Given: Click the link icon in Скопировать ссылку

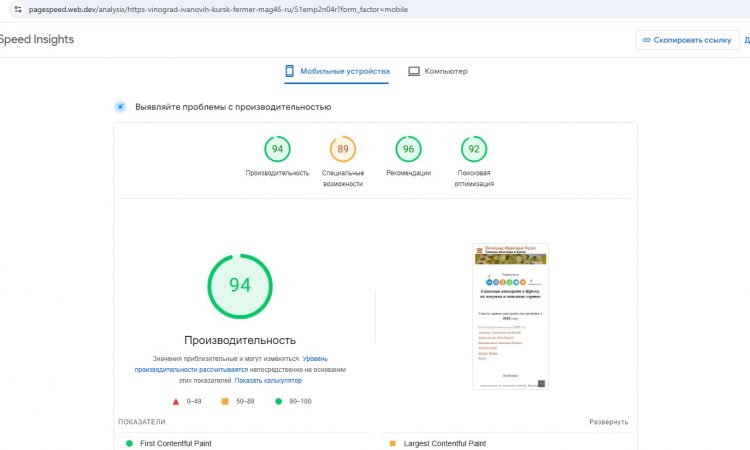Looking at the screenshot, I should pyautogui.click(x=646, y=40).
